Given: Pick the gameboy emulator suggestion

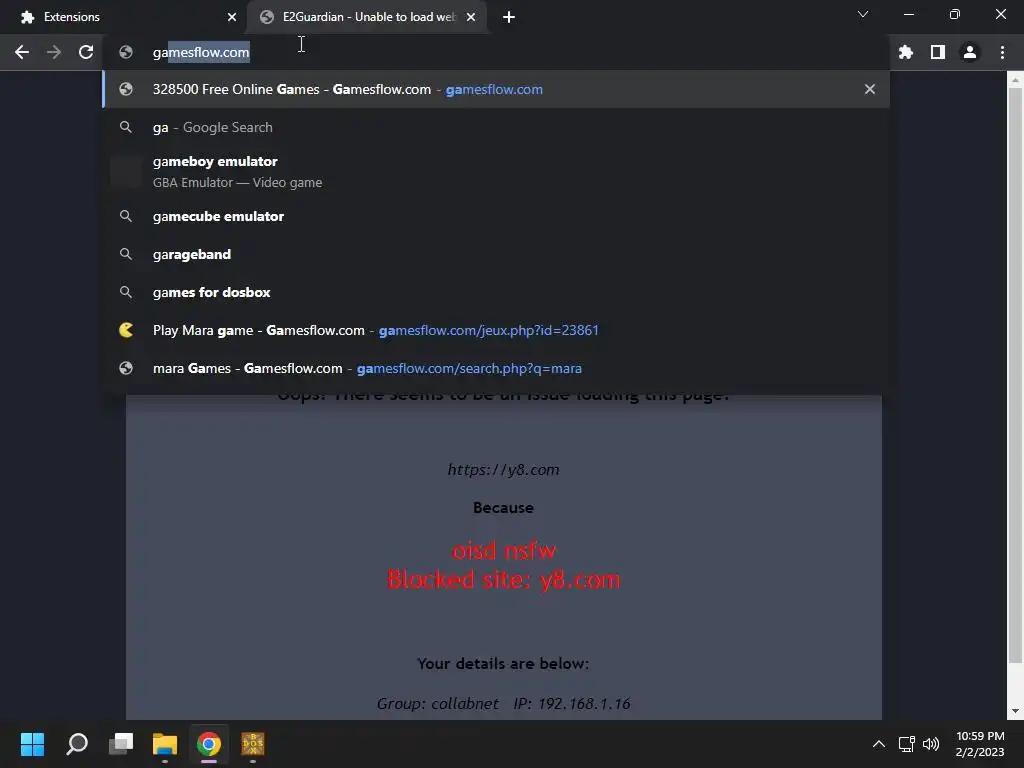Looking at the screenshot, I should (496, 172).
